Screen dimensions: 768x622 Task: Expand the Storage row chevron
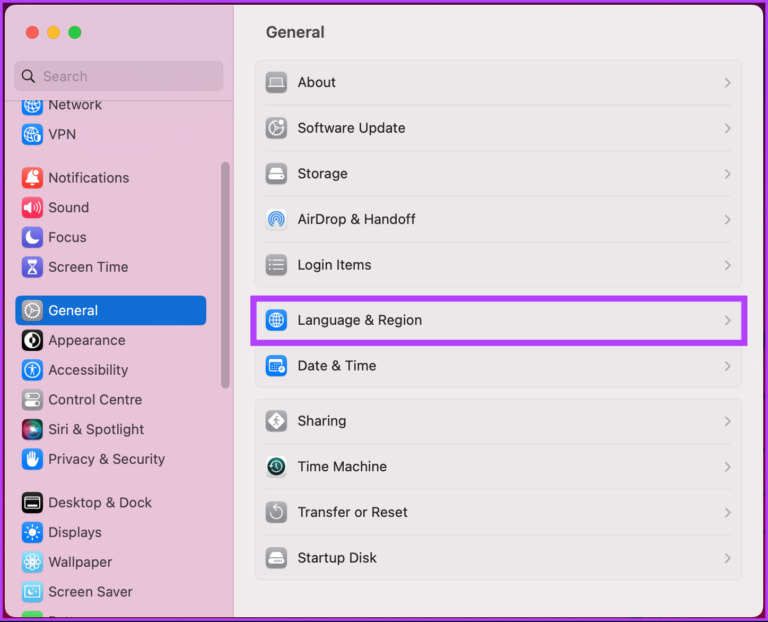click(727, 174)
